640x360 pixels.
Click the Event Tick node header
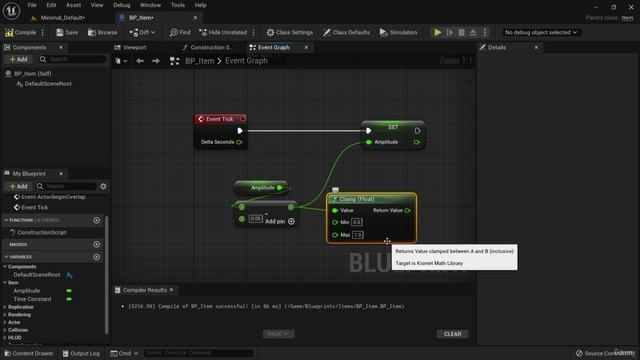coord(220,119)
